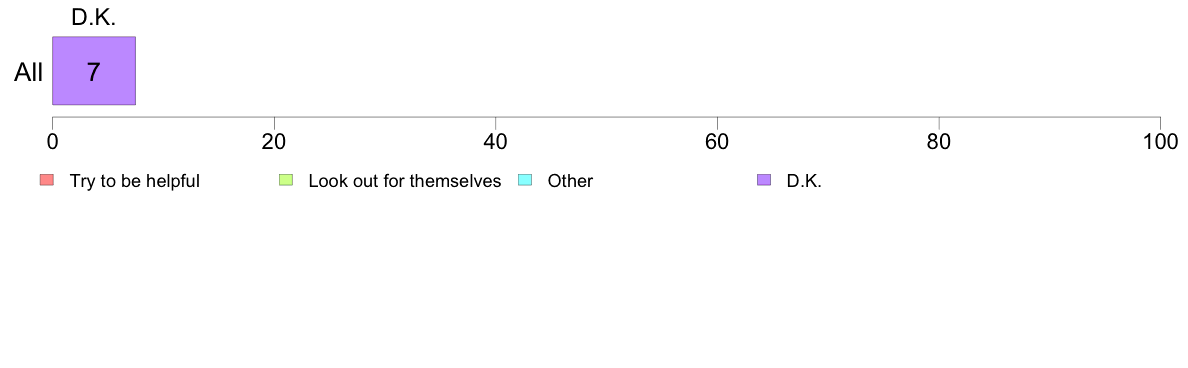Click the 'D.K.' text in the legend
This screenshot has width=1188, height=368.
(804, 181)
